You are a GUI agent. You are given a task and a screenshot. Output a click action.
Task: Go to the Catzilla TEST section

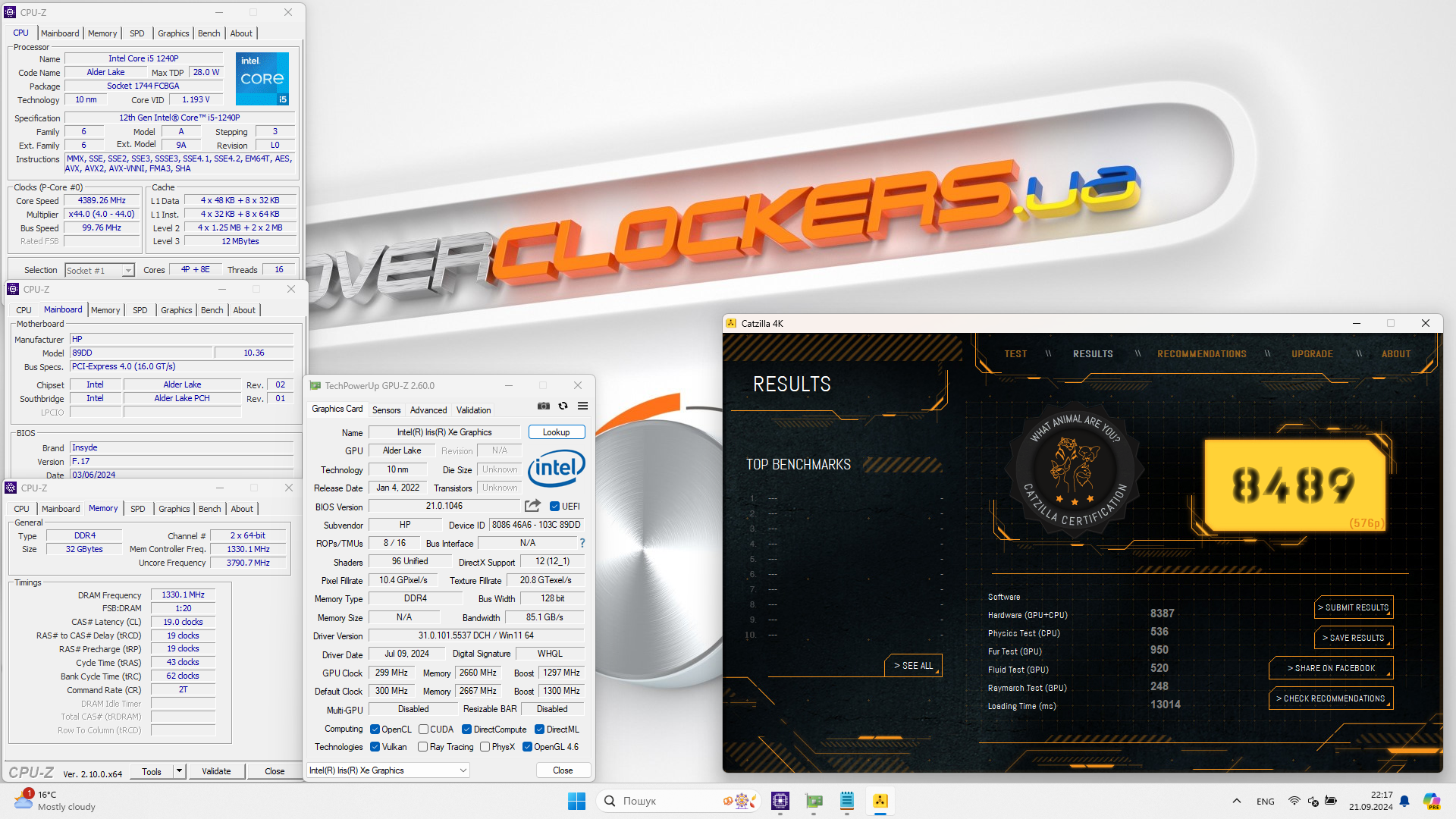click(x=1015, y=354)
